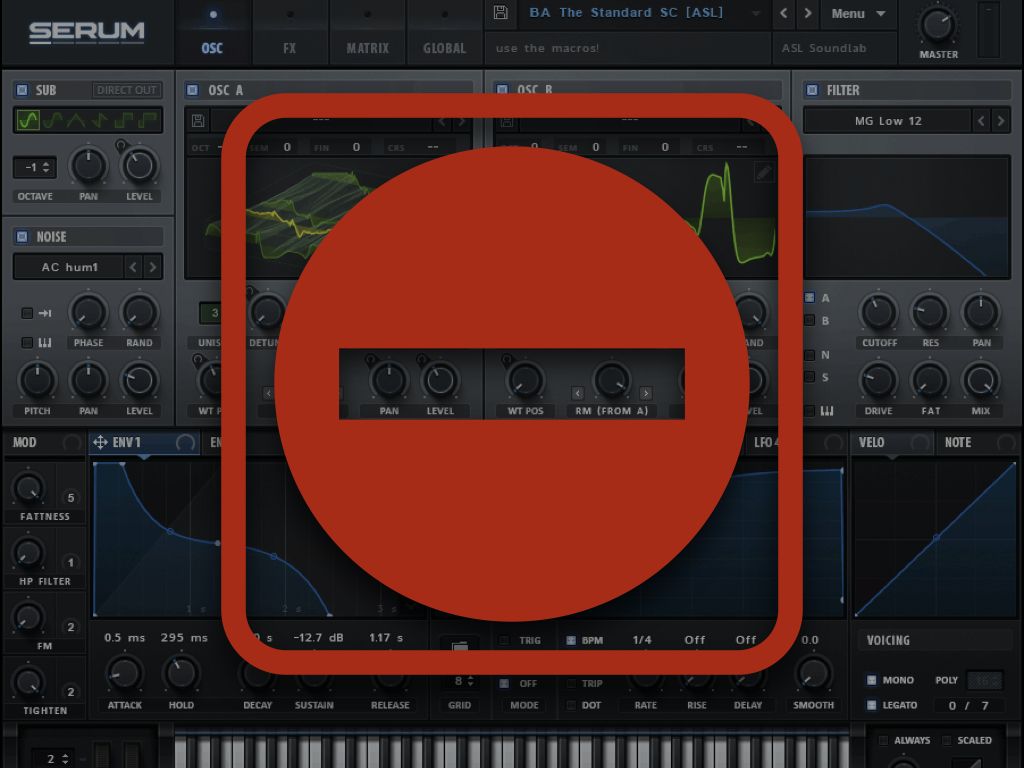This screenshot has height=768, width=1024.
Task: Toggle the Filter enable switch
Action: (812, 90)
